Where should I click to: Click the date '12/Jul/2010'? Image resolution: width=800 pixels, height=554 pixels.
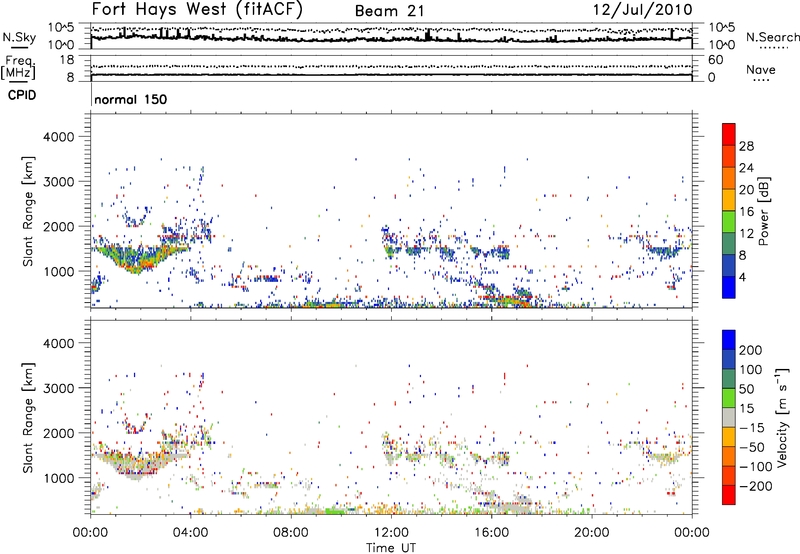[x=643, y=10]
